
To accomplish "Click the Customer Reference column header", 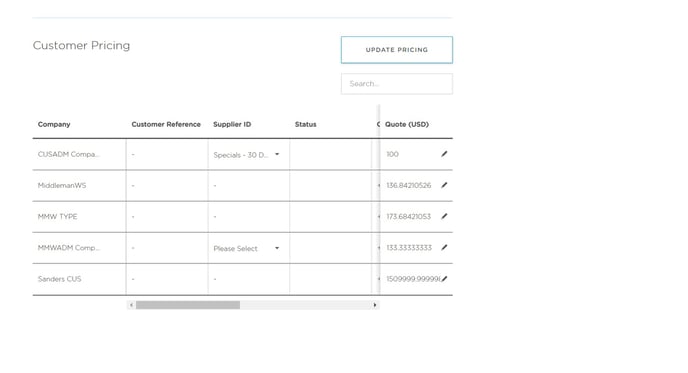I will (x=166, y=125).
